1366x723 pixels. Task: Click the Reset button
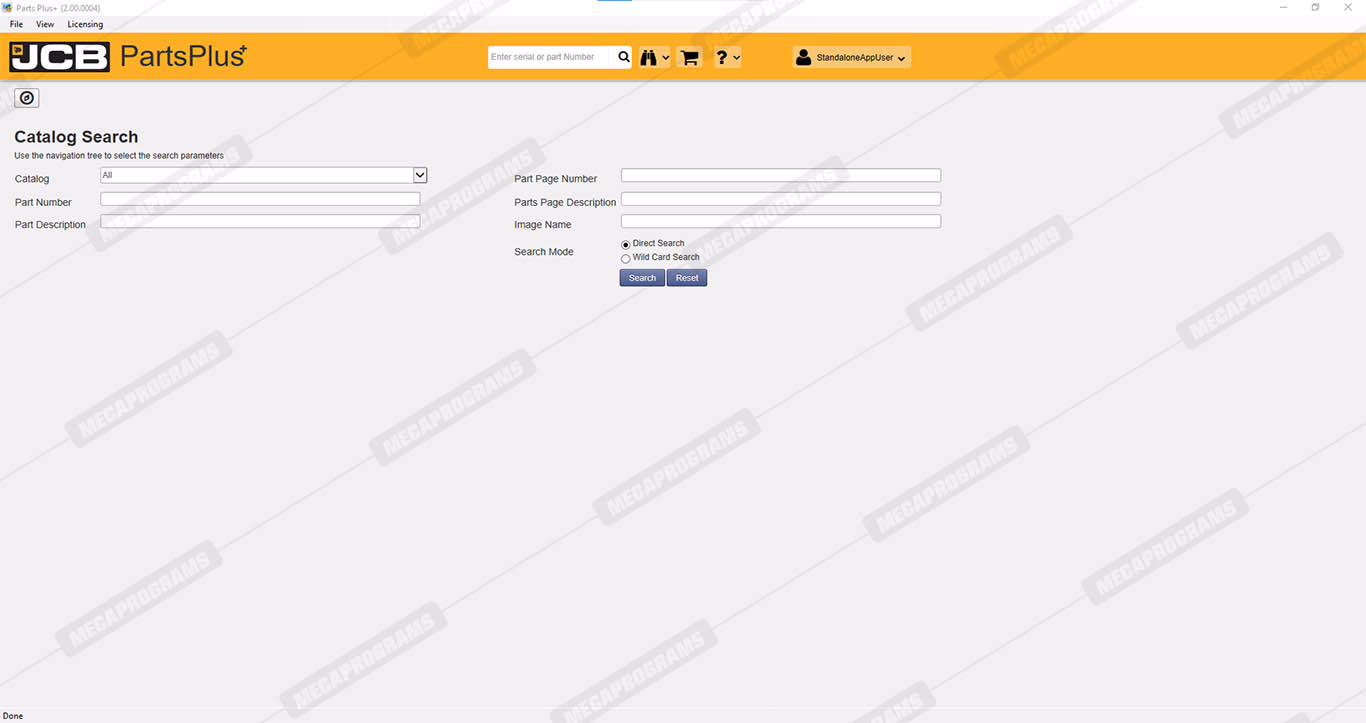(x=687, y=278)
